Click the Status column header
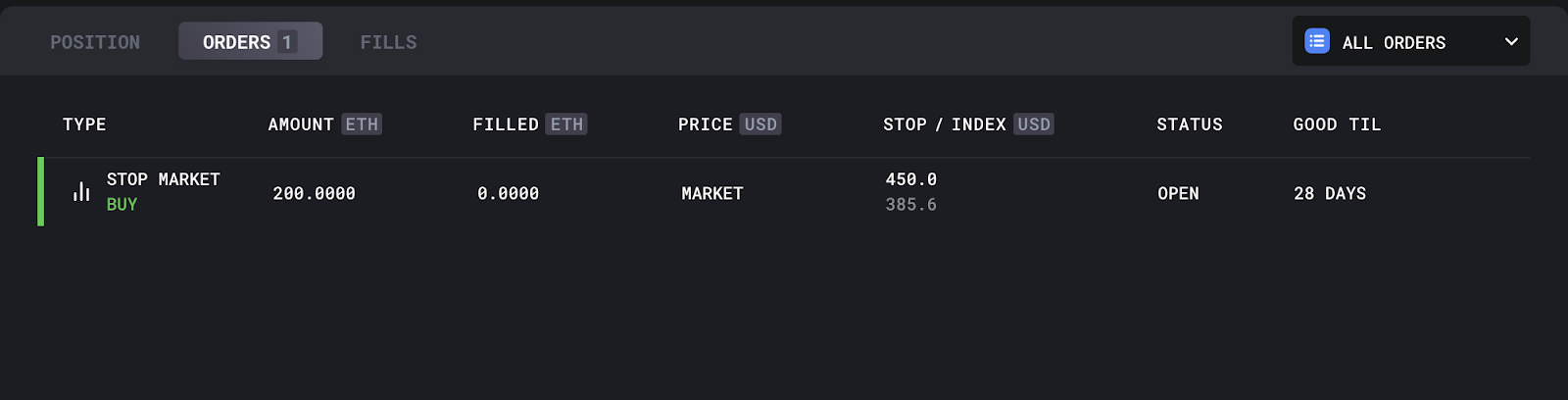This screenshot has width=1568, height=400. (x=1190, y=125)
